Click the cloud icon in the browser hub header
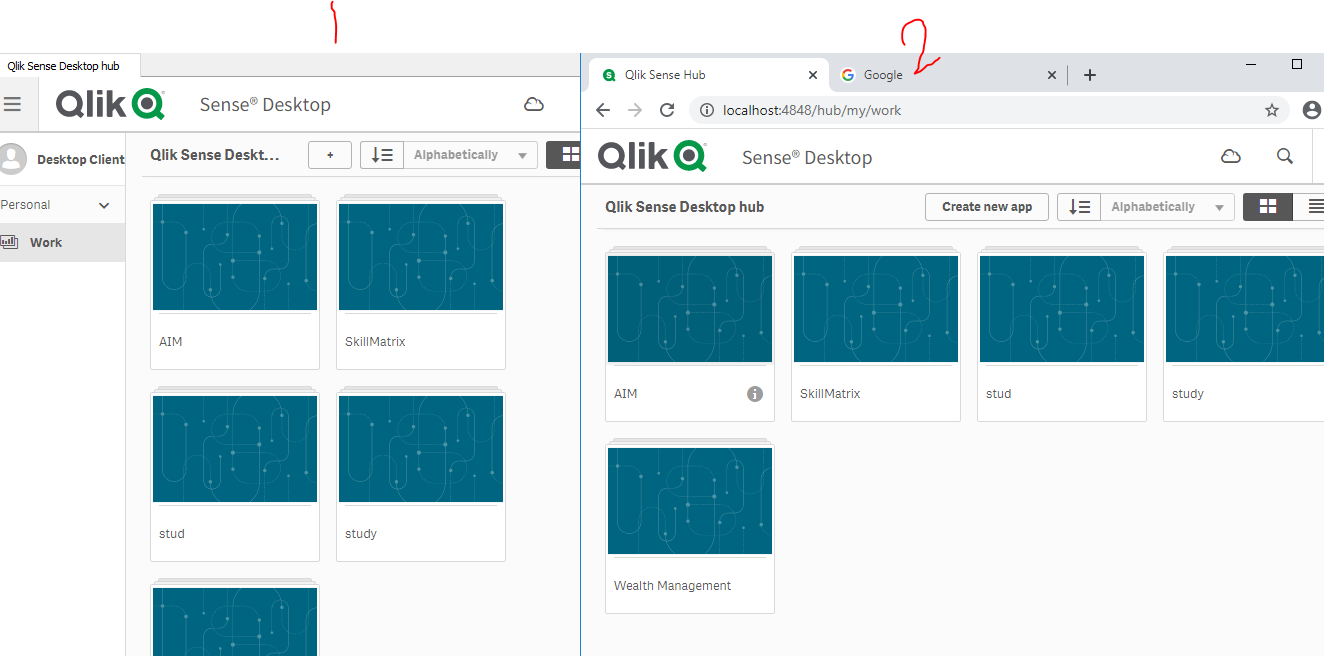 click(x=1231, y=156)
